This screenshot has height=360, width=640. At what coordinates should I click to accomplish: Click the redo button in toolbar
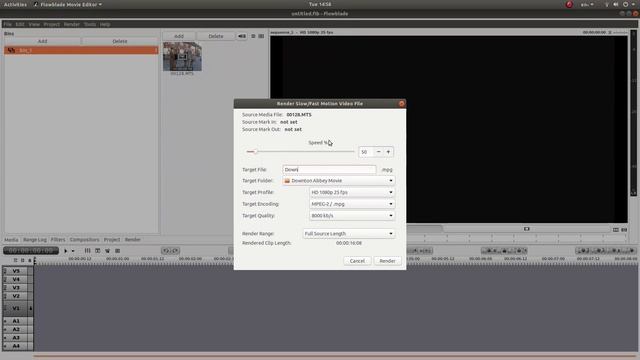coord(175,251)
